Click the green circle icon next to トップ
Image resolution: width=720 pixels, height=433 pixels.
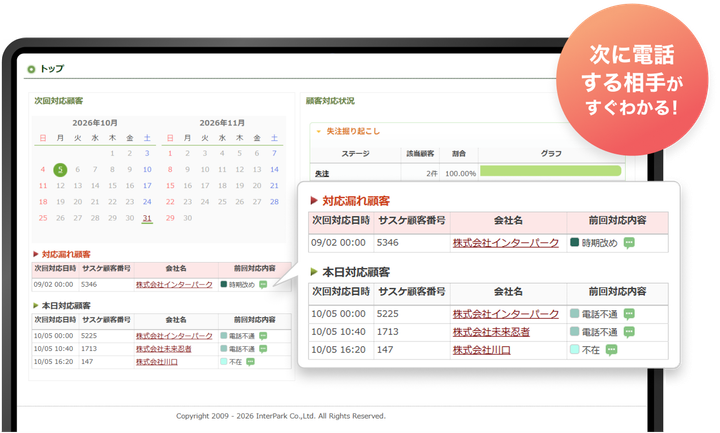(x=31, y=69)
